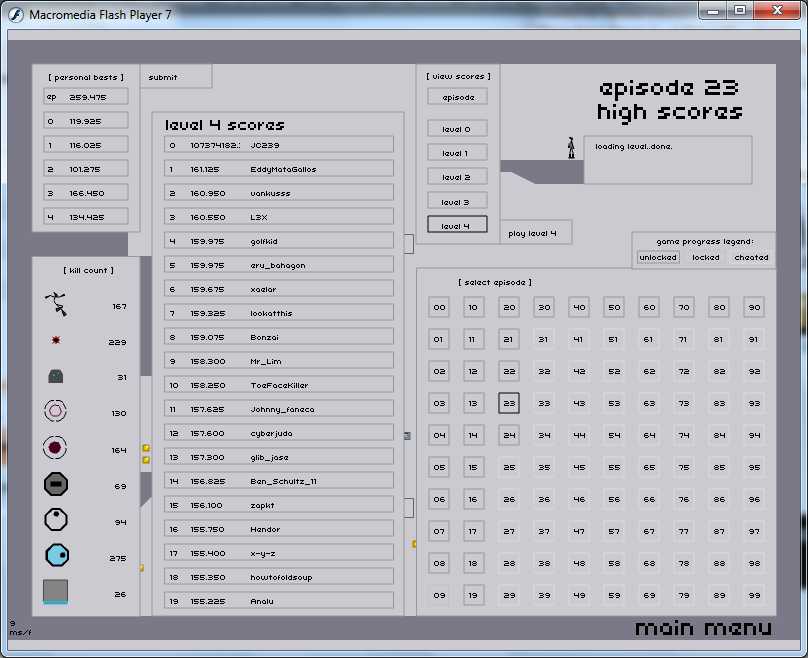
Task: Select level 3 in view scores
Action: point(457,201)
